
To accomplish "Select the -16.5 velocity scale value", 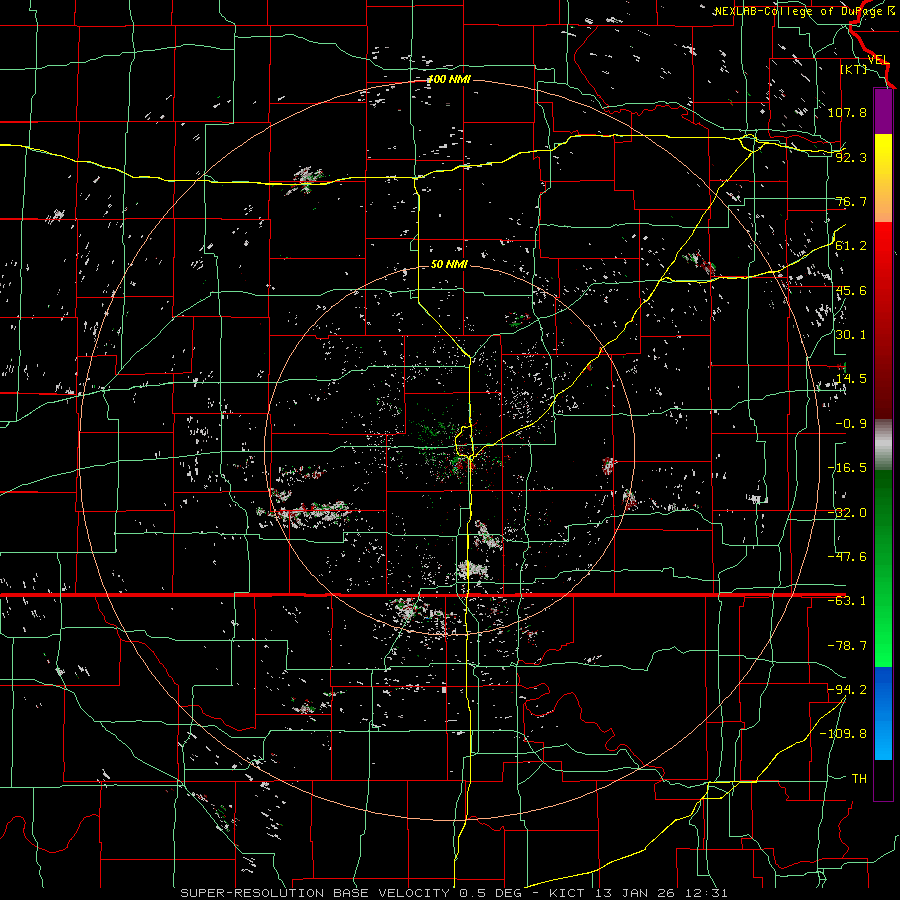I will pos(847,468).
